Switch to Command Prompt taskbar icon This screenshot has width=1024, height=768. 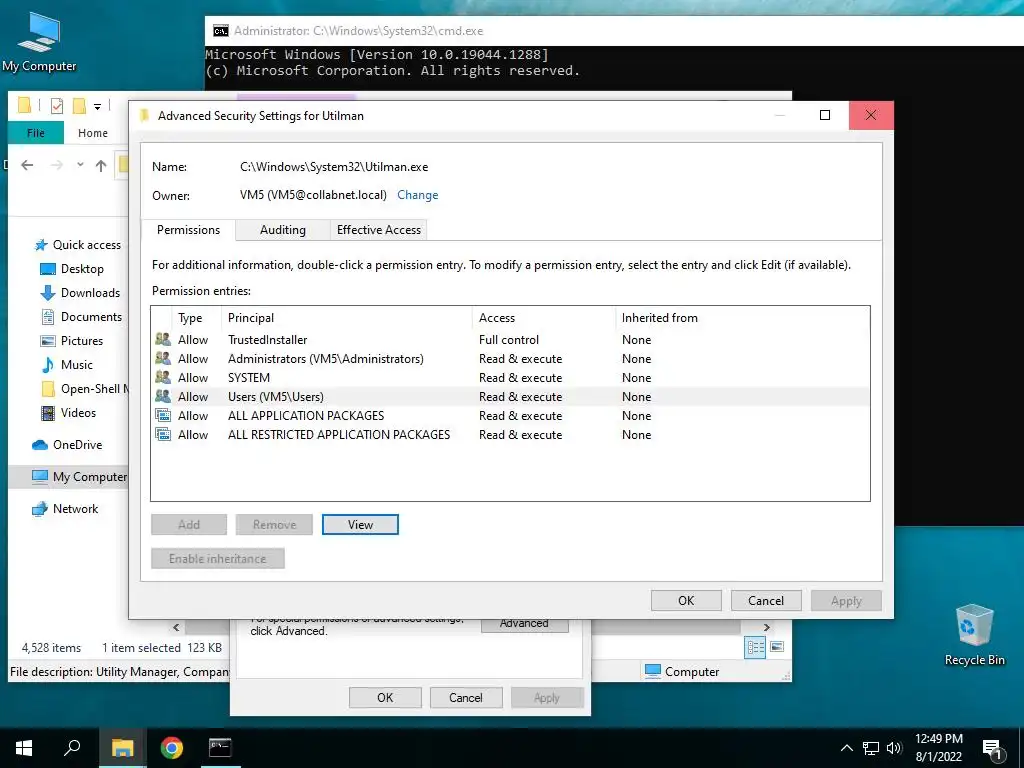click(220, 748)
